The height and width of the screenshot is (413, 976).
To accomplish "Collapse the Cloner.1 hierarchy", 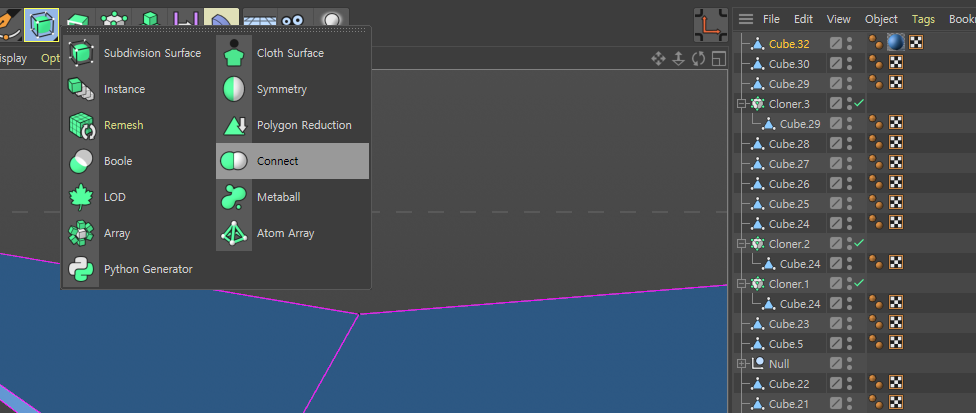I will (x=741, y=284).
